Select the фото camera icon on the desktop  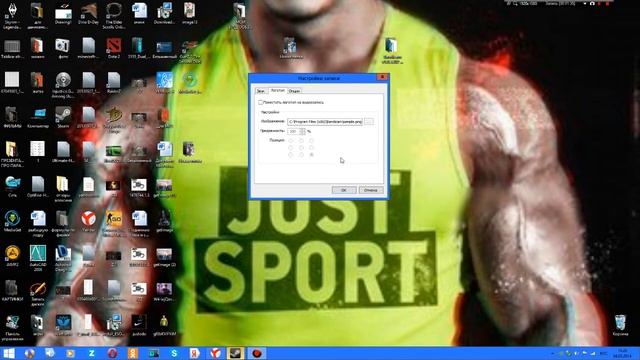click(x=63, y=48)
